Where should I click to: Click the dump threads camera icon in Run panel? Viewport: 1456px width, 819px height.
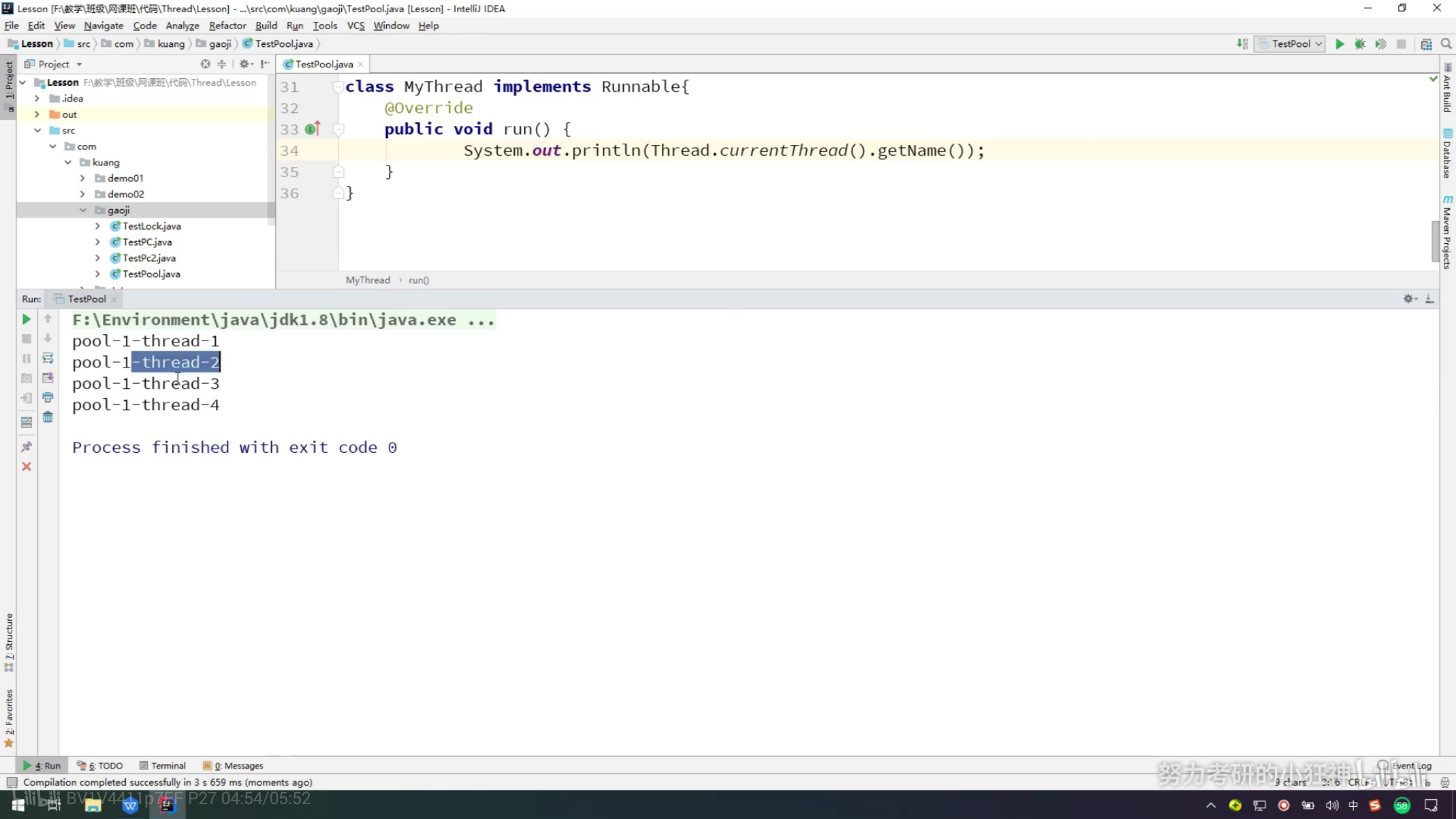click(26, 378)
